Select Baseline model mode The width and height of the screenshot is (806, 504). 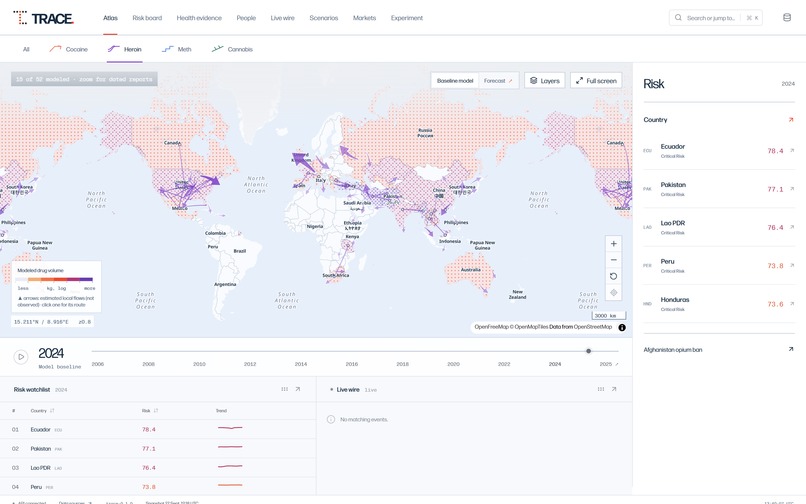[x=455, y=81]
